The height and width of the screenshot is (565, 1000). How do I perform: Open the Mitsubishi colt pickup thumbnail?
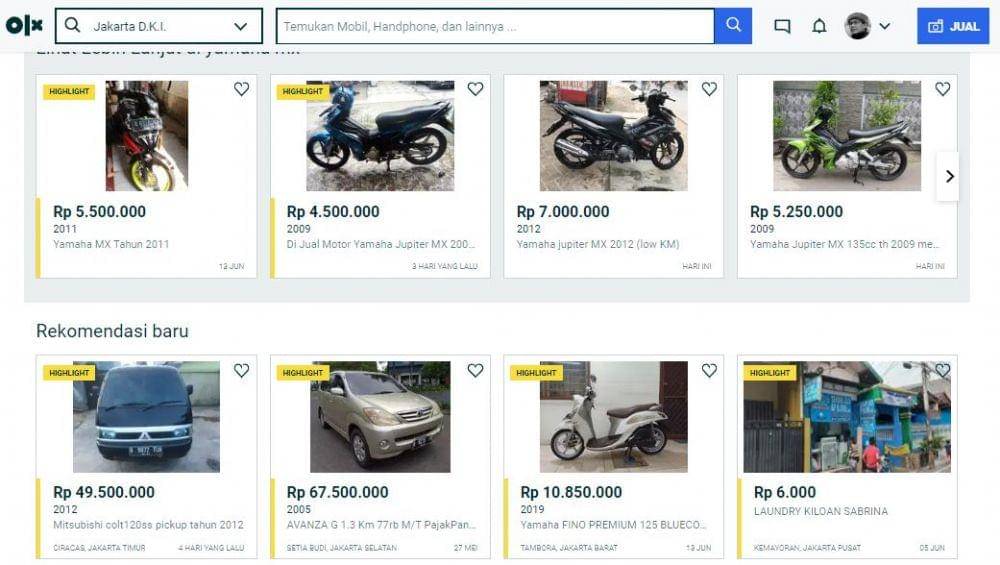pos(146,416)
